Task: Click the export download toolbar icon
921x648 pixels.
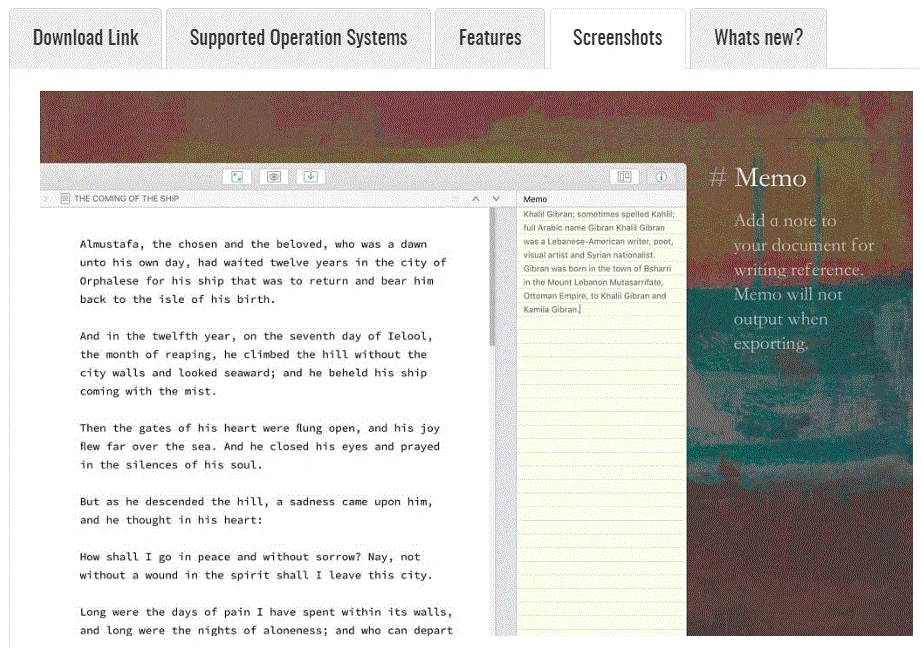Action: 311,177
